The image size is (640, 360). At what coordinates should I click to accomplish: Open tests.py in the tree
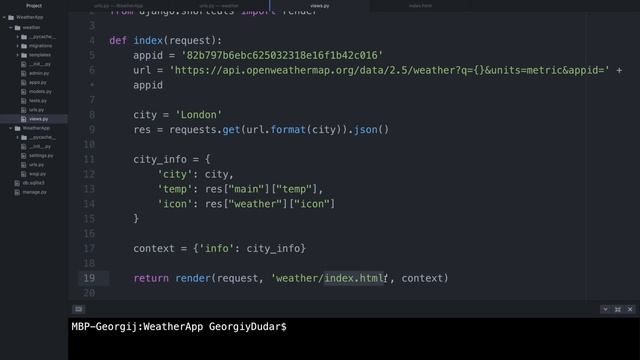pos(38,100)
